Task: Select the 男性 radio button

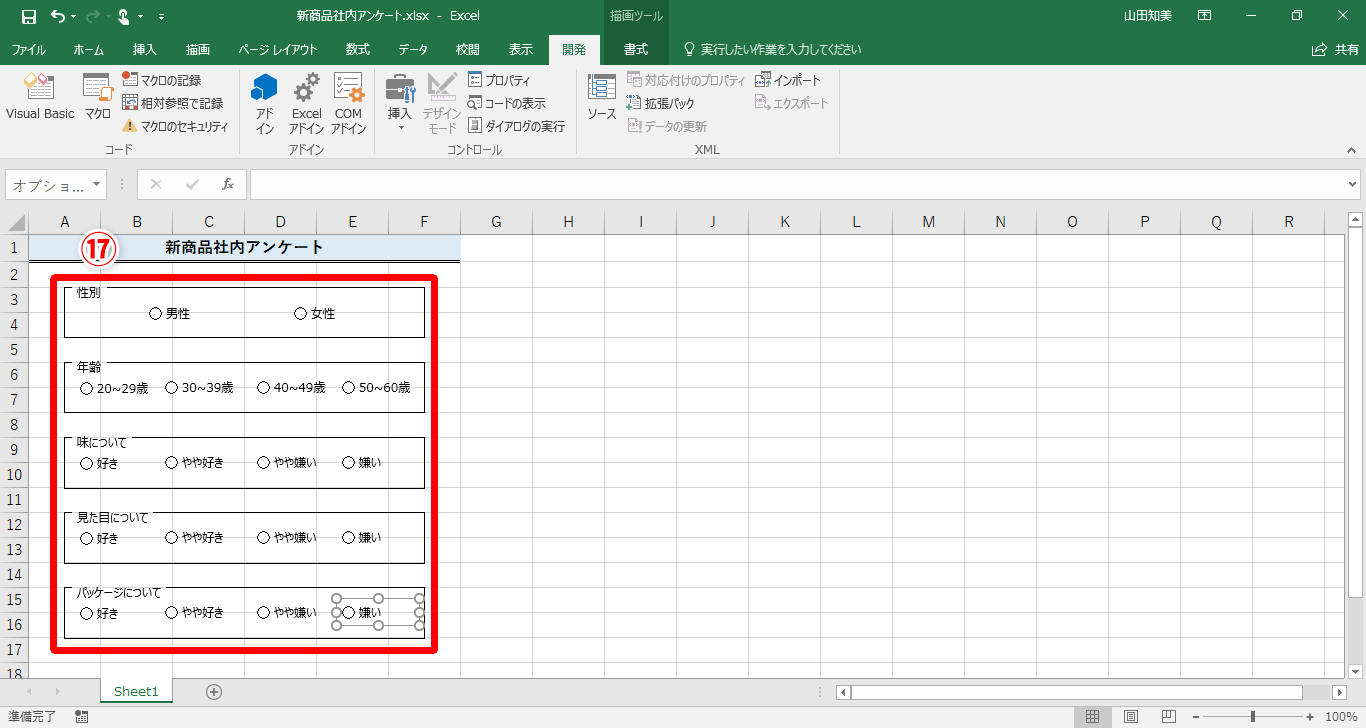Action: (x=170, y=314)
